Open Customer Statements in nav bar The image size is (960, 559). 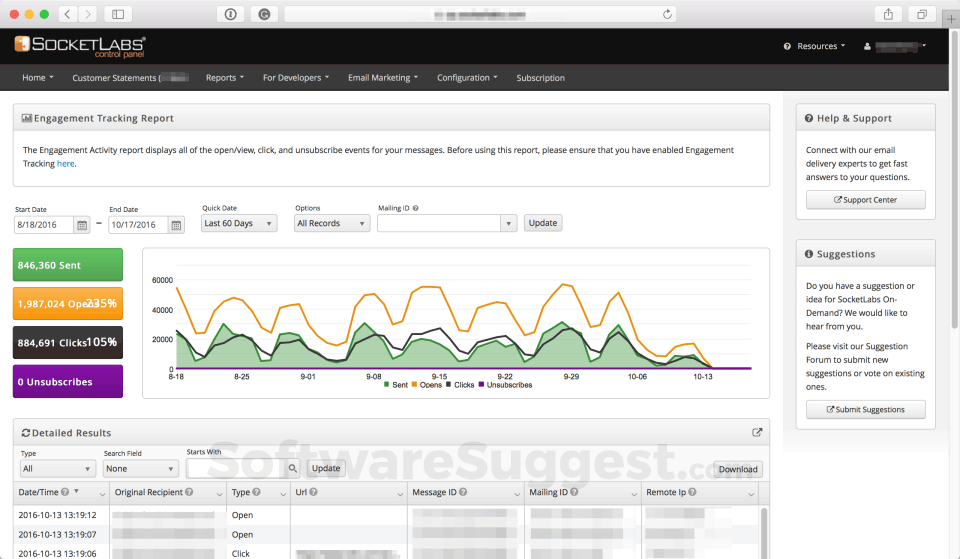[x=130, y=78]
